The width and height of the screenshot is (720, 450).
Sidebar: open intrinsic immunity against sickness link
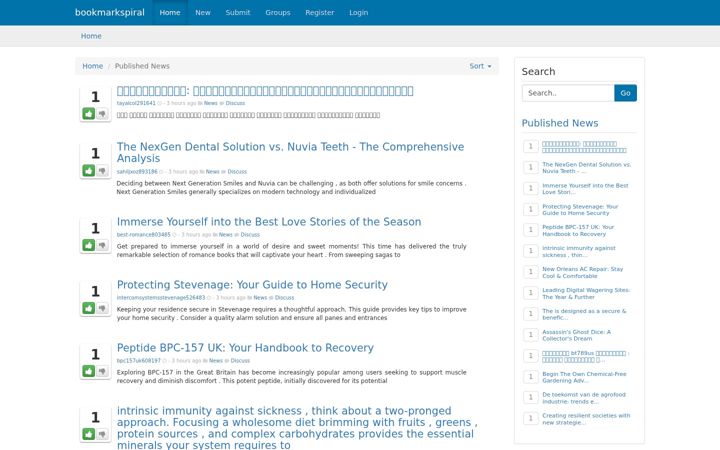coord(579,252)
